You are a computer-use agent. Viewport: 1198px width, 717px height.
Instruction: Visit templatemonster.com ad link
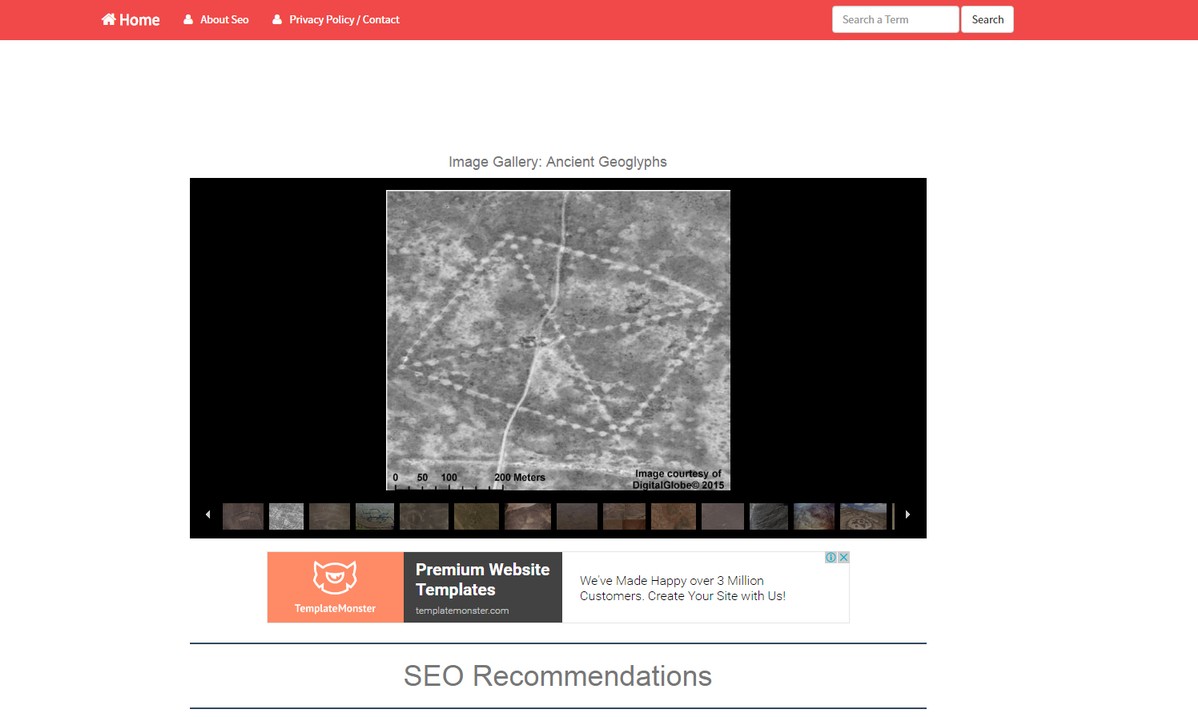pos(462,611)
